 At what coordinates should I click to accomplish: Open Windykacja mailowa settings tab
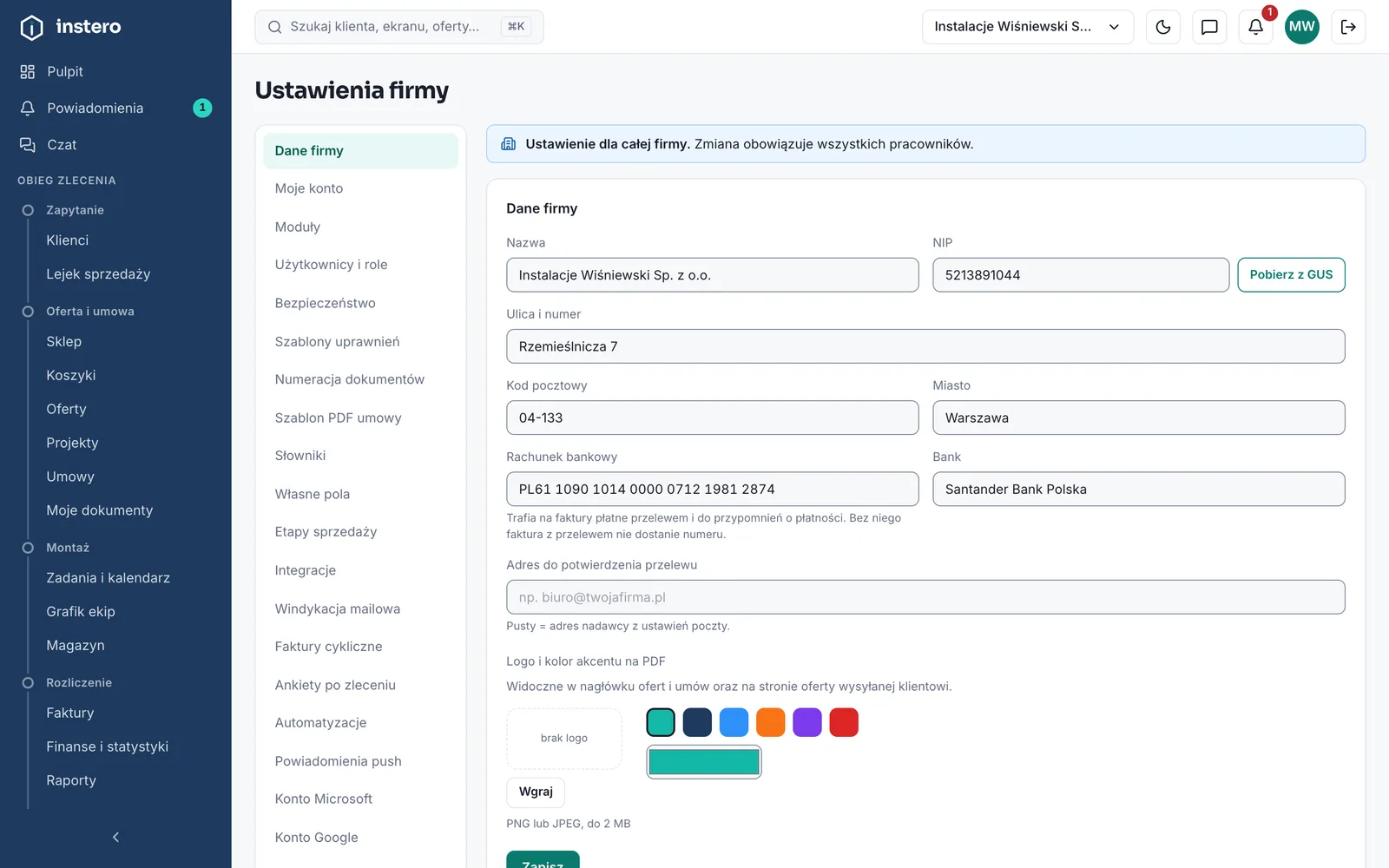click(360, 608)
